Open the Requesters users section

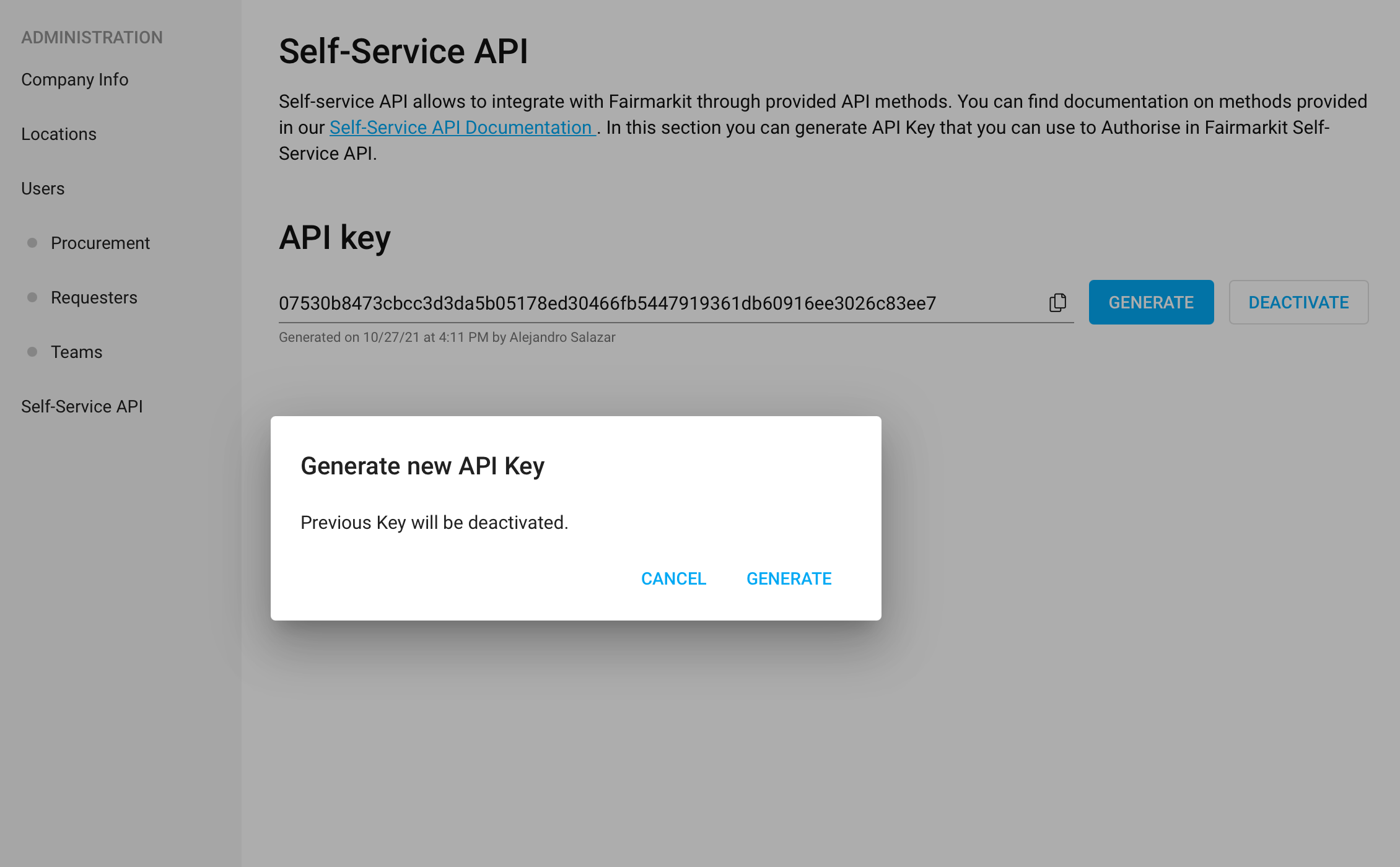click(94, 297)
